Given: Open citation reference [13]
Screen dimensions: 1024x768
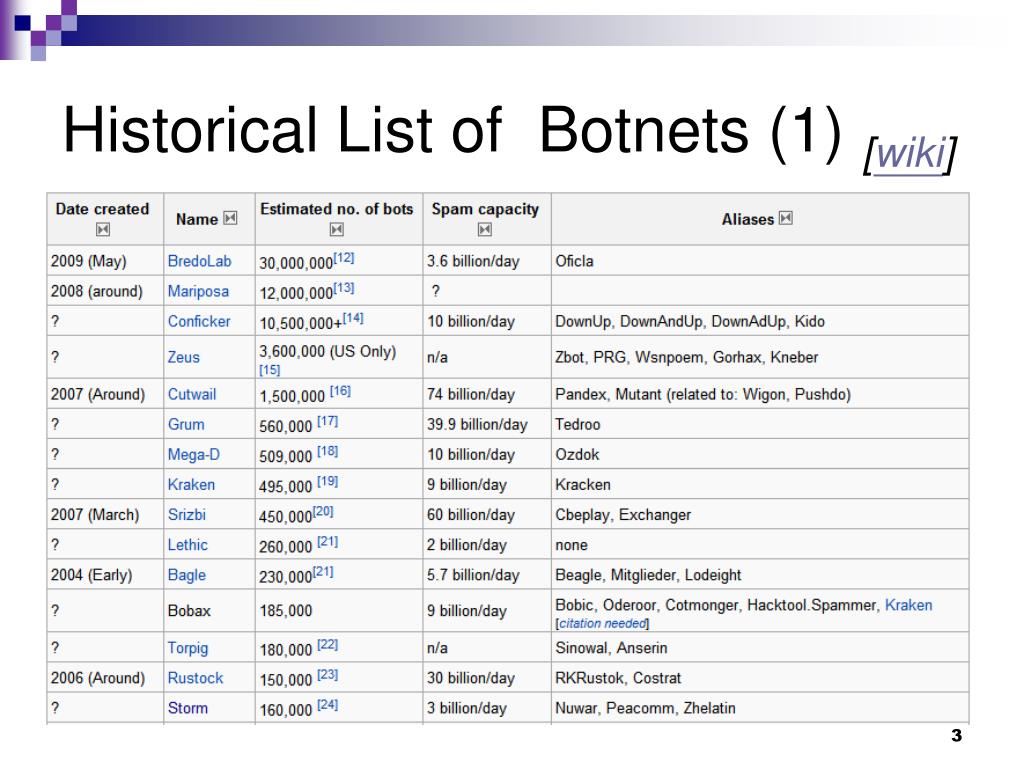Looking at the screenshot, I should pos(344,288).
